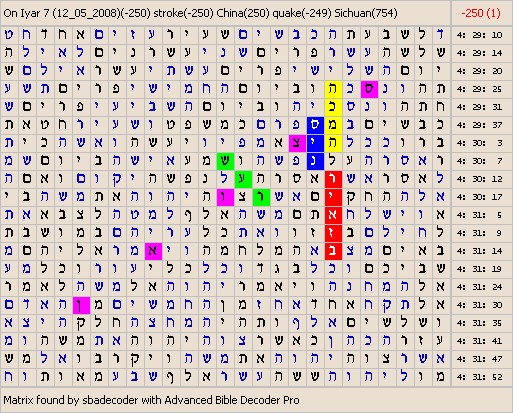The image size is (513, 413).
Task: Select verse reference '4: 31: 30'
Action: (x=479, y=305)
